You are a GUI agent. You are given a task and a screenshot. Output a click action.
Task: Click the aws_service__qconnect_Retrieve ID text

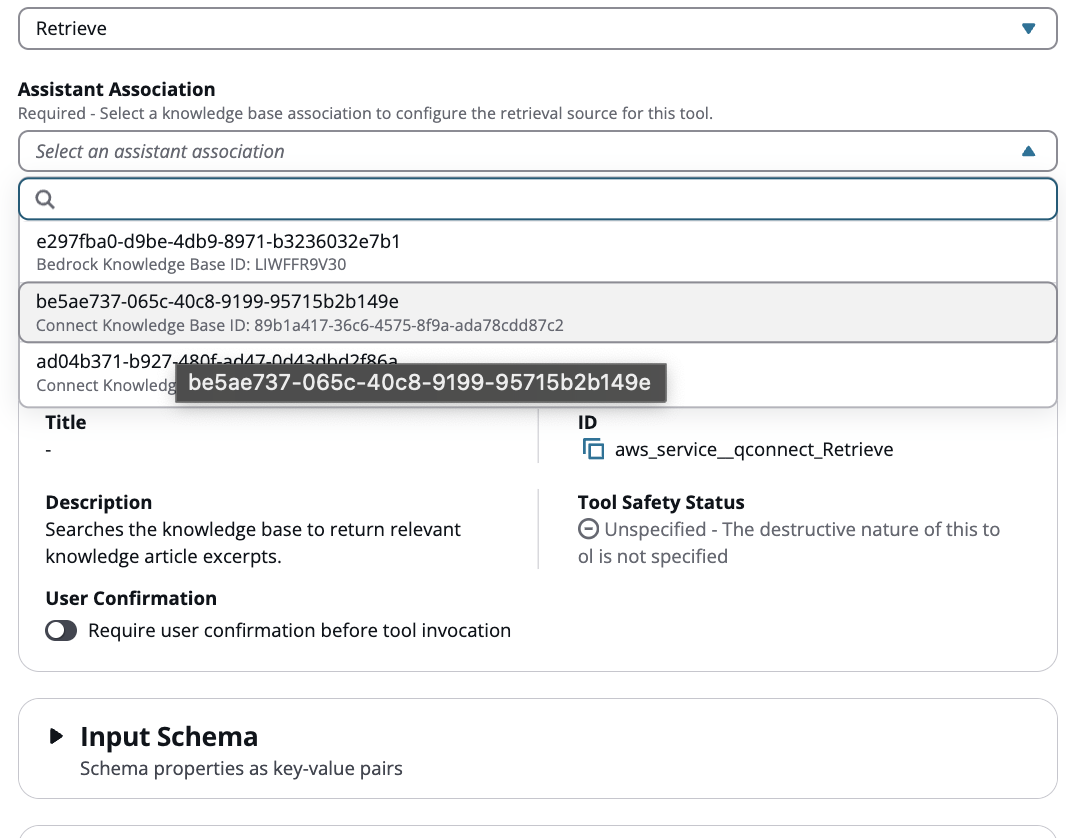(754, 450)
